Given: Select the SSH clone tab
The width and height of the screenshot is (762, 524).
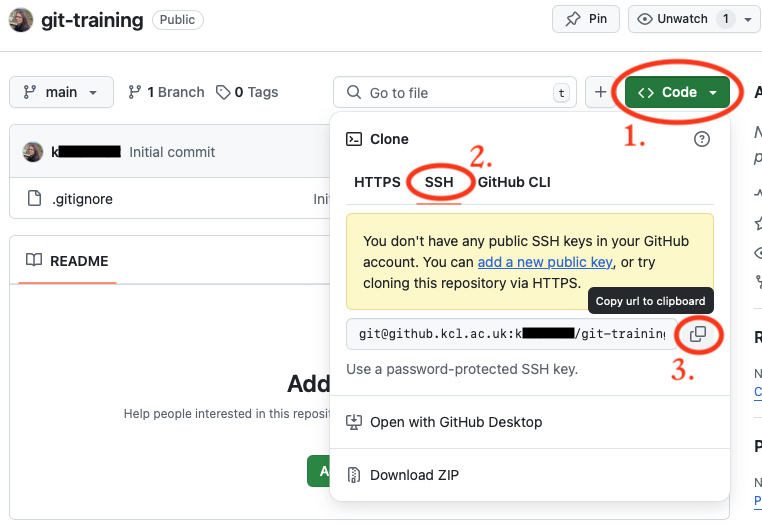Looking at the screenshot, I should (439, 182).
